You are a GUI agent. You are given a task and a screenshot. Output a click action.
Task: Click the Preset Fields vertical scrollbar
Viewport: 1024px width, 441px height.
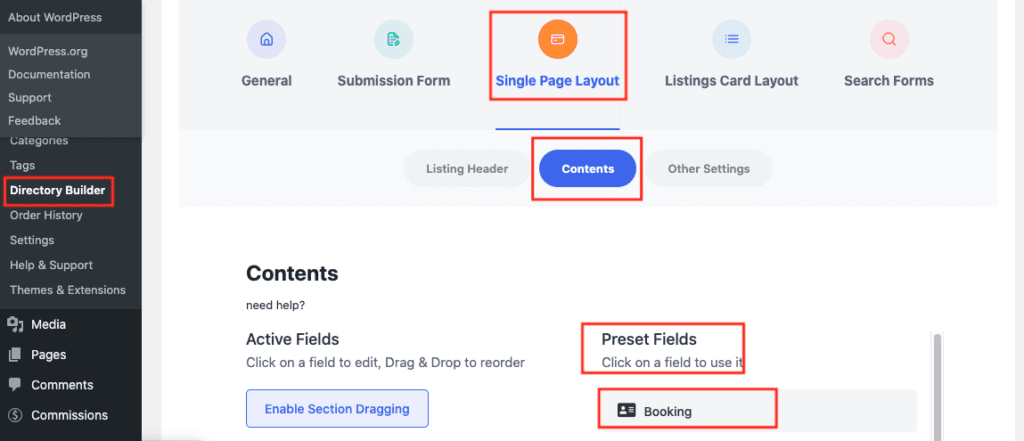coord(938,385)
